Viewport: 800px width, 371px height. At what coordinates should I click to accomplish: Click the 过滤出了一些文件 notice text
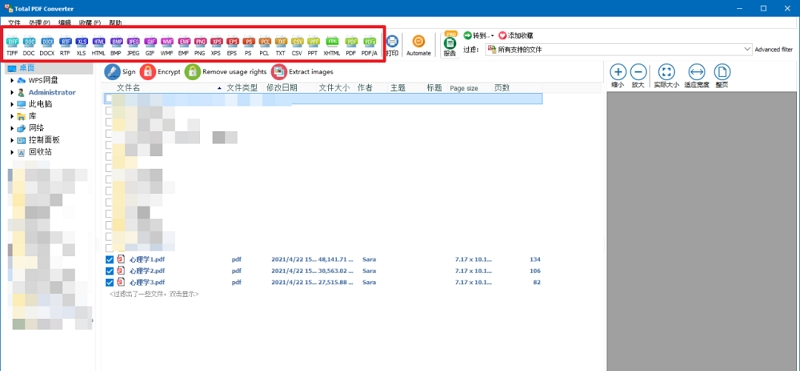coord(154,294)
